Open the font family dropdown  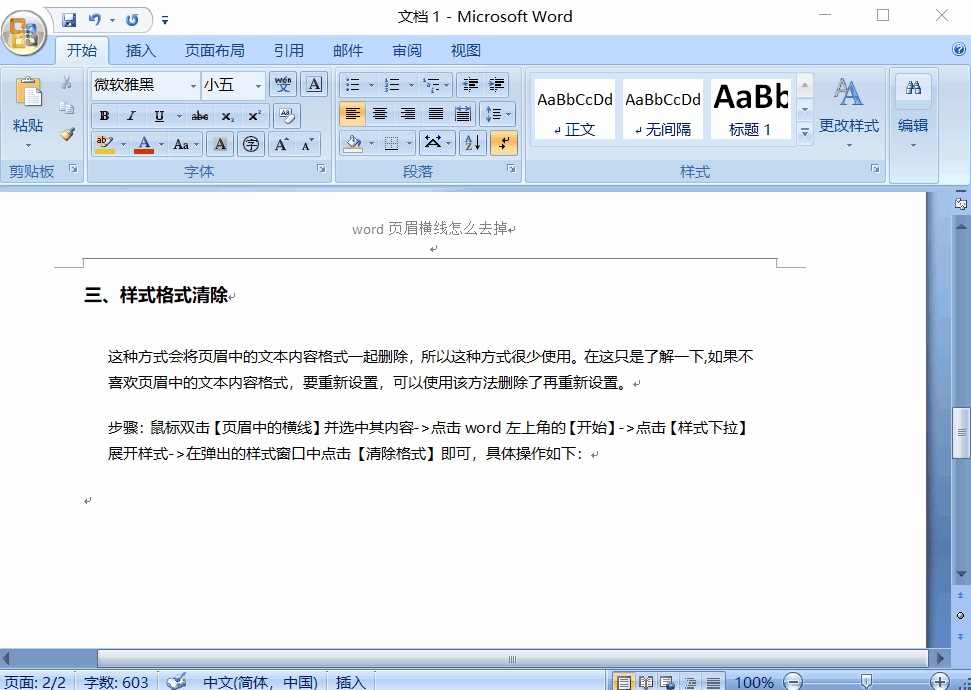click(193, 86)
